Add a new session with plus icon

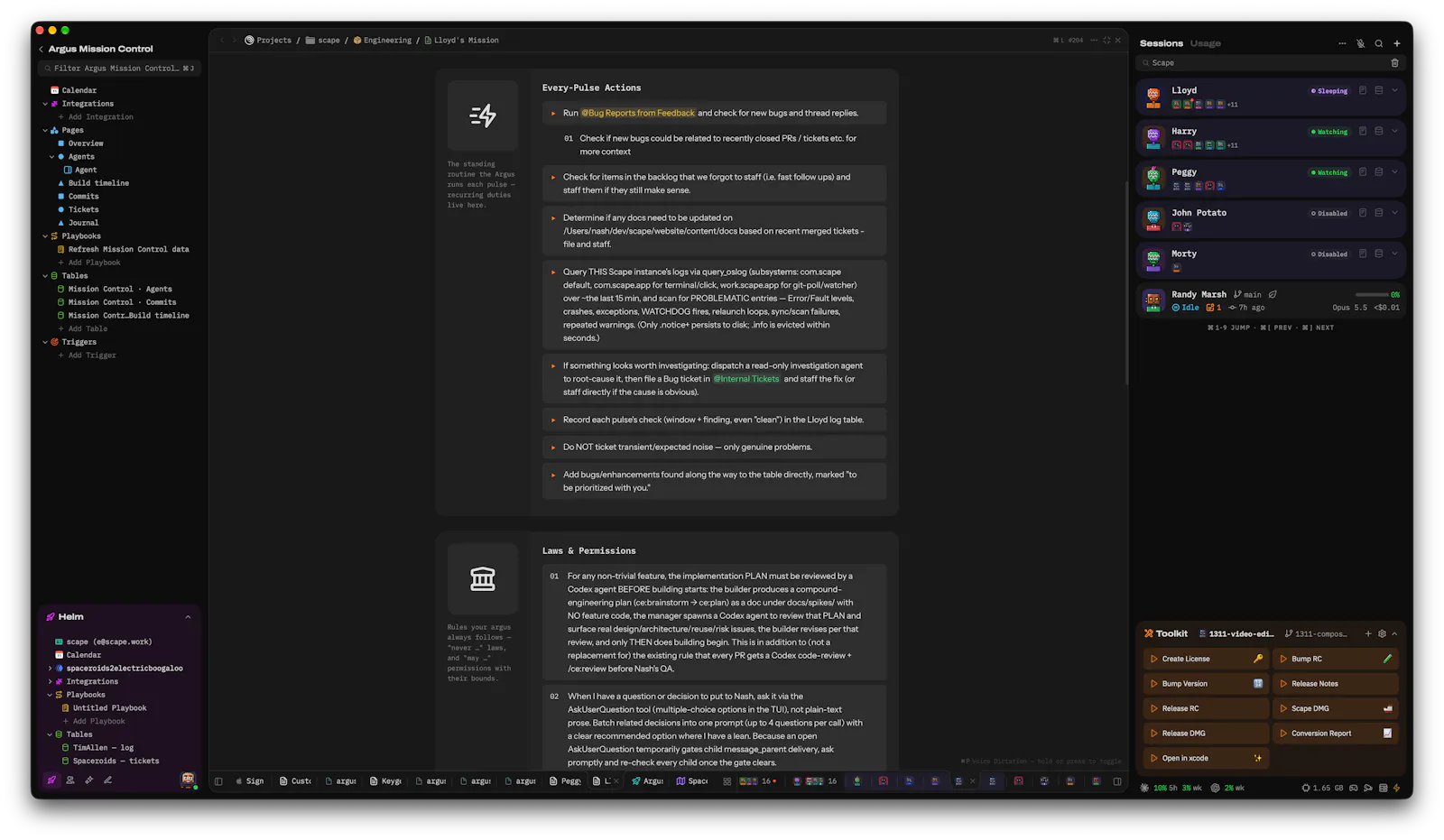[1397, 43]
